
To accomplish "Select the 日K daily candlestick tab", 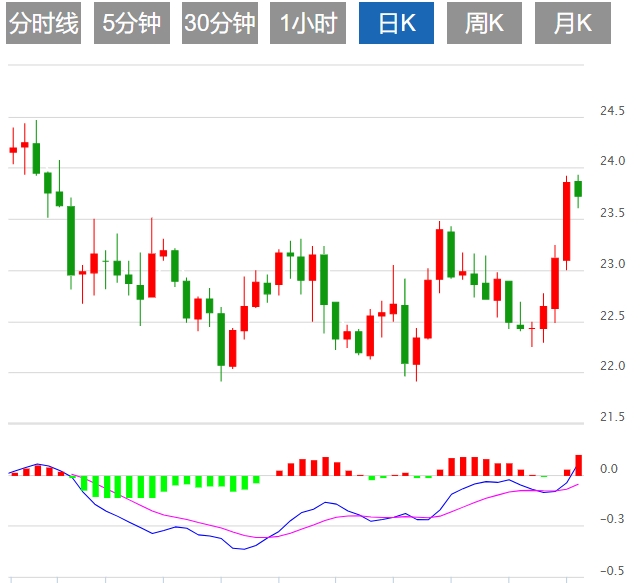I will (397, 23).
